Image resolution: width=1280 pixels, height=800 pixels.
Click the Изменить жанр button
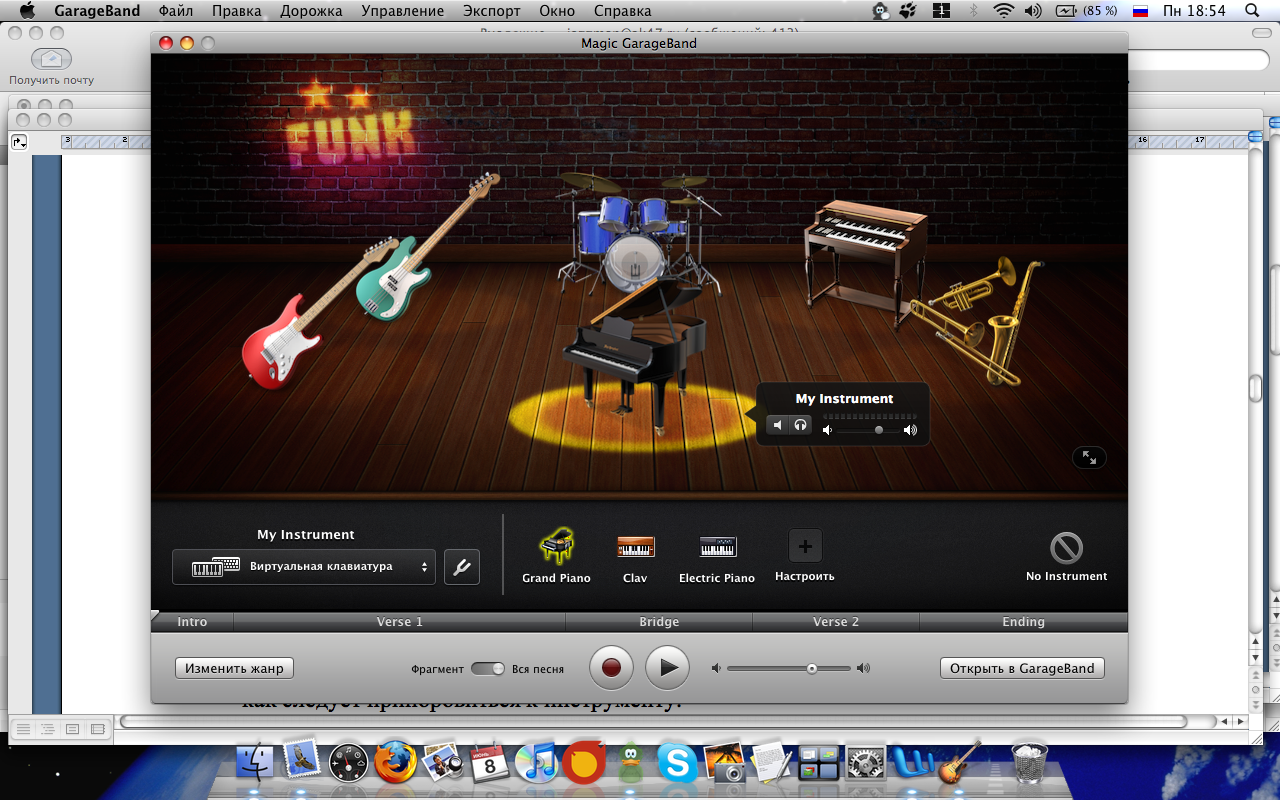(x=234, y=668)
